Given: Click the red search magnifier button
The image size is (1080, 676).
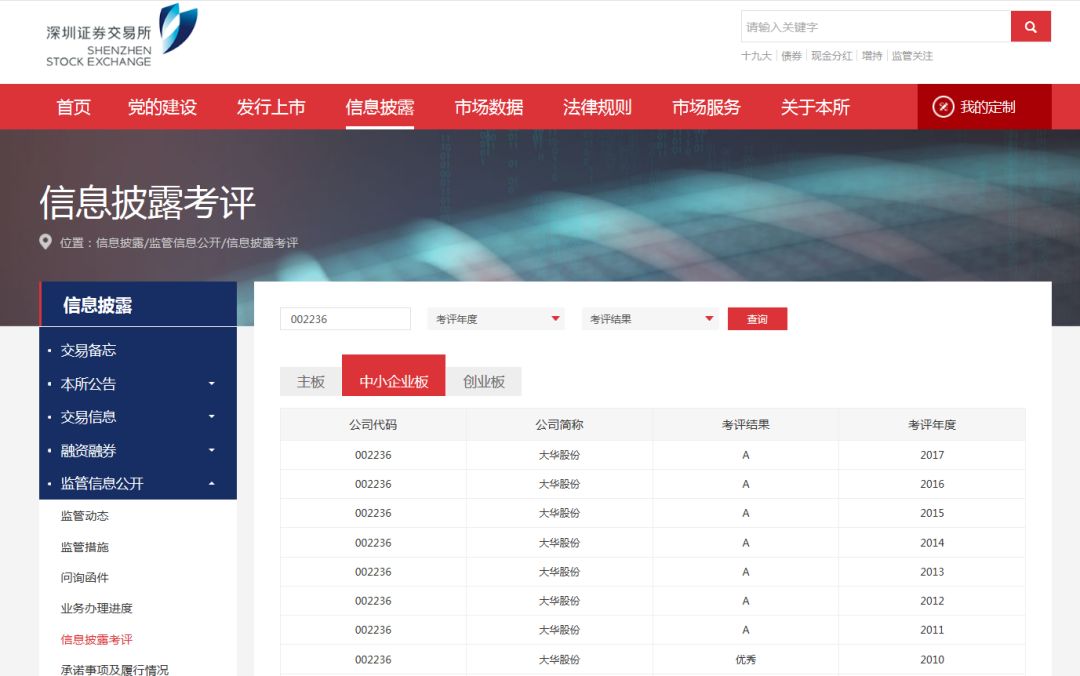Looking at the screenshot, I should point(1030,27).
